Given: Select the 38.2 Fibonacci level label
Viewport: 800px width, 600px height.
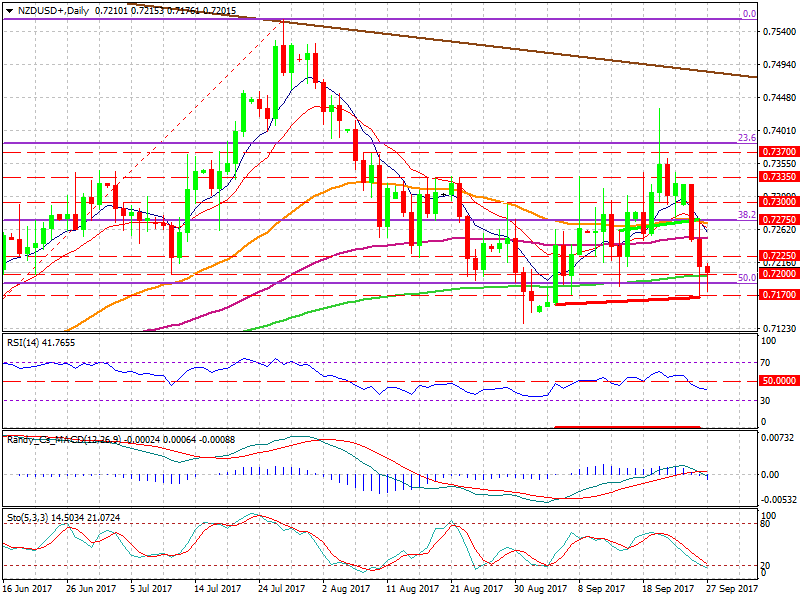Looking at the screenshot, I should coord(745,215).
